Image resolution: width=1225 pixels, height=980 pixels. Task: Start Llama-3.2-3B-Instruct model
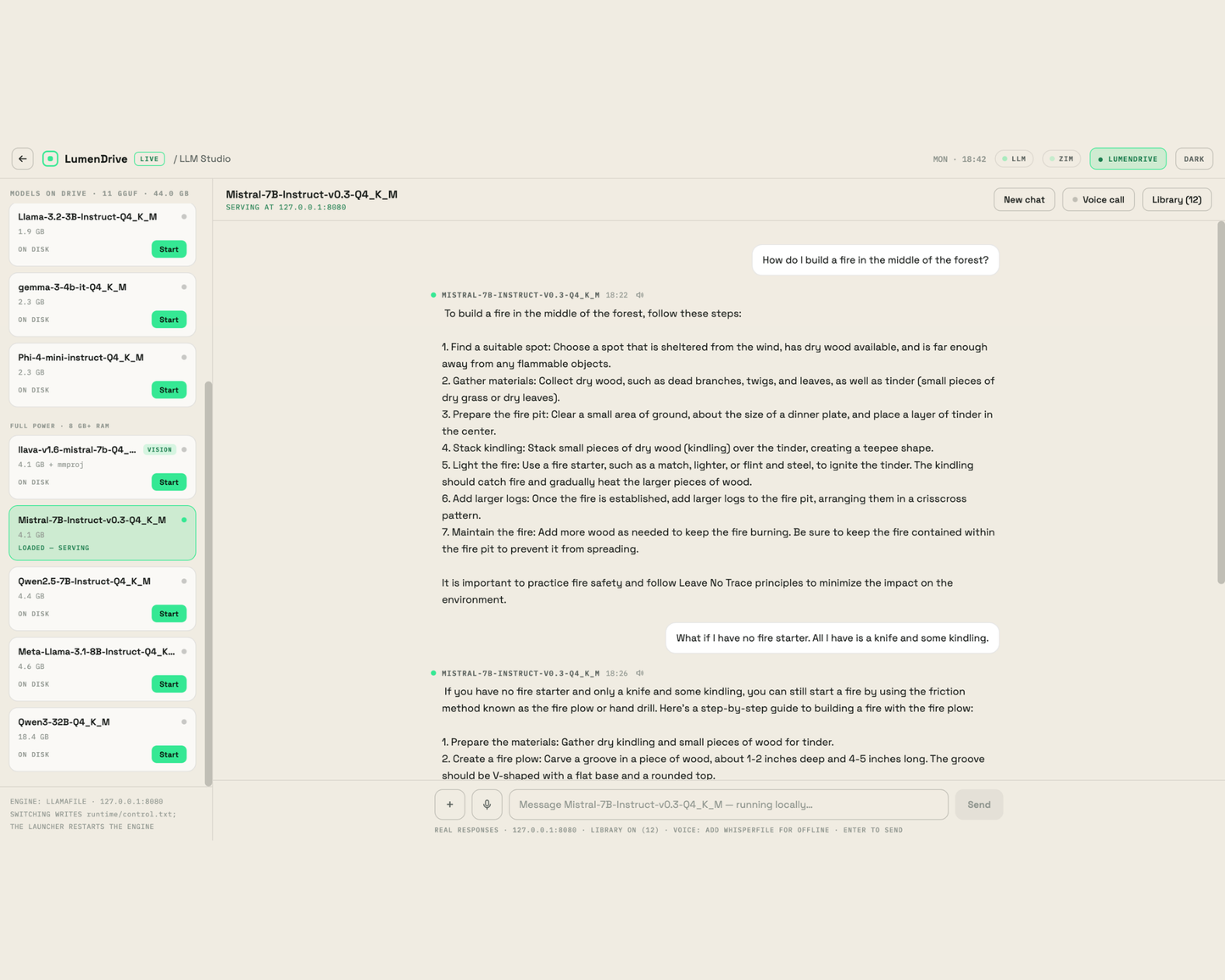click(169, 249)
